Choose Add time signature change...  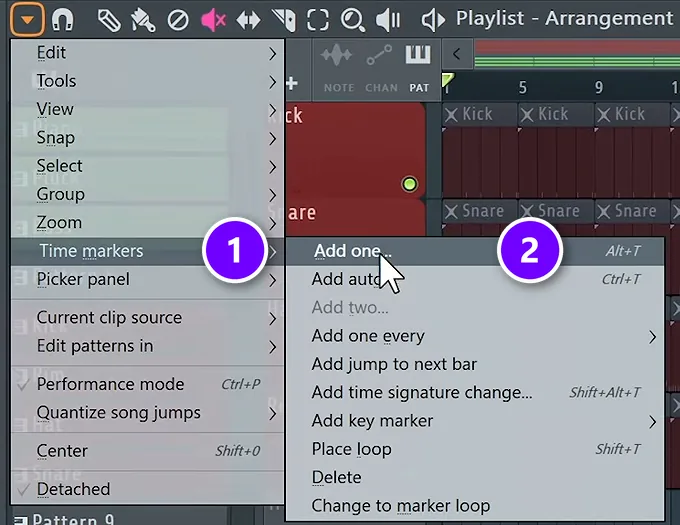(x=475, y=393)
